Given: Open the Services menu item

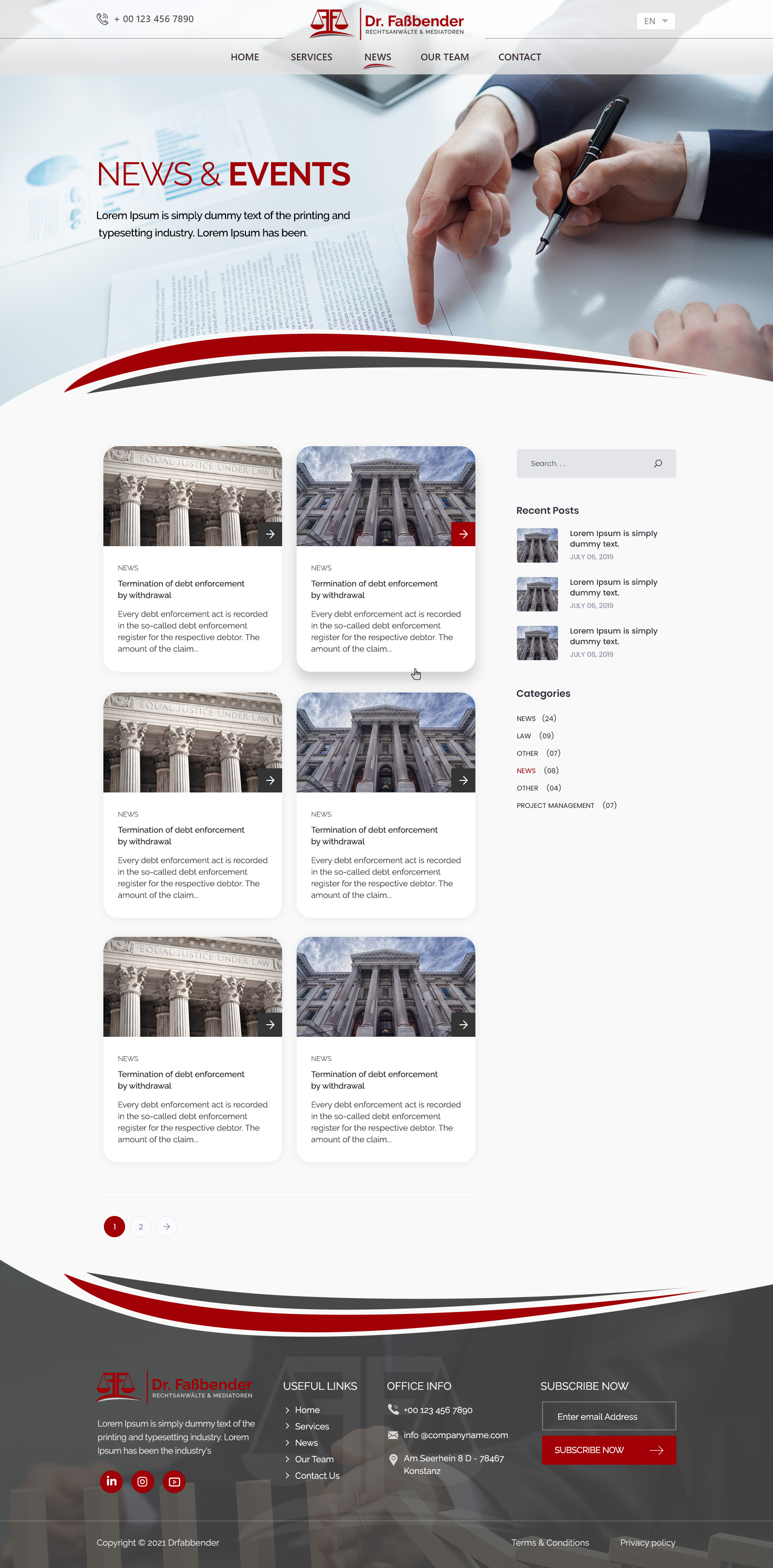Looking at the screenshot, I should [x=311, y=57].
